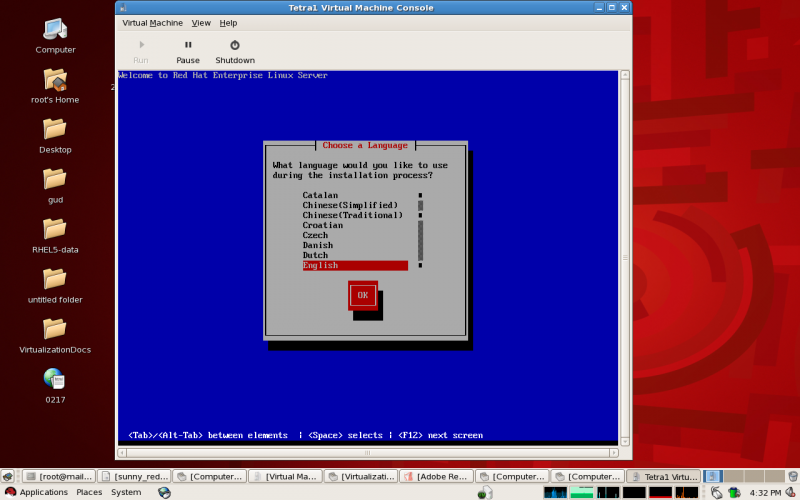
Task: Select Chinese(Traditional) in the language list
Action: point(355,215)
